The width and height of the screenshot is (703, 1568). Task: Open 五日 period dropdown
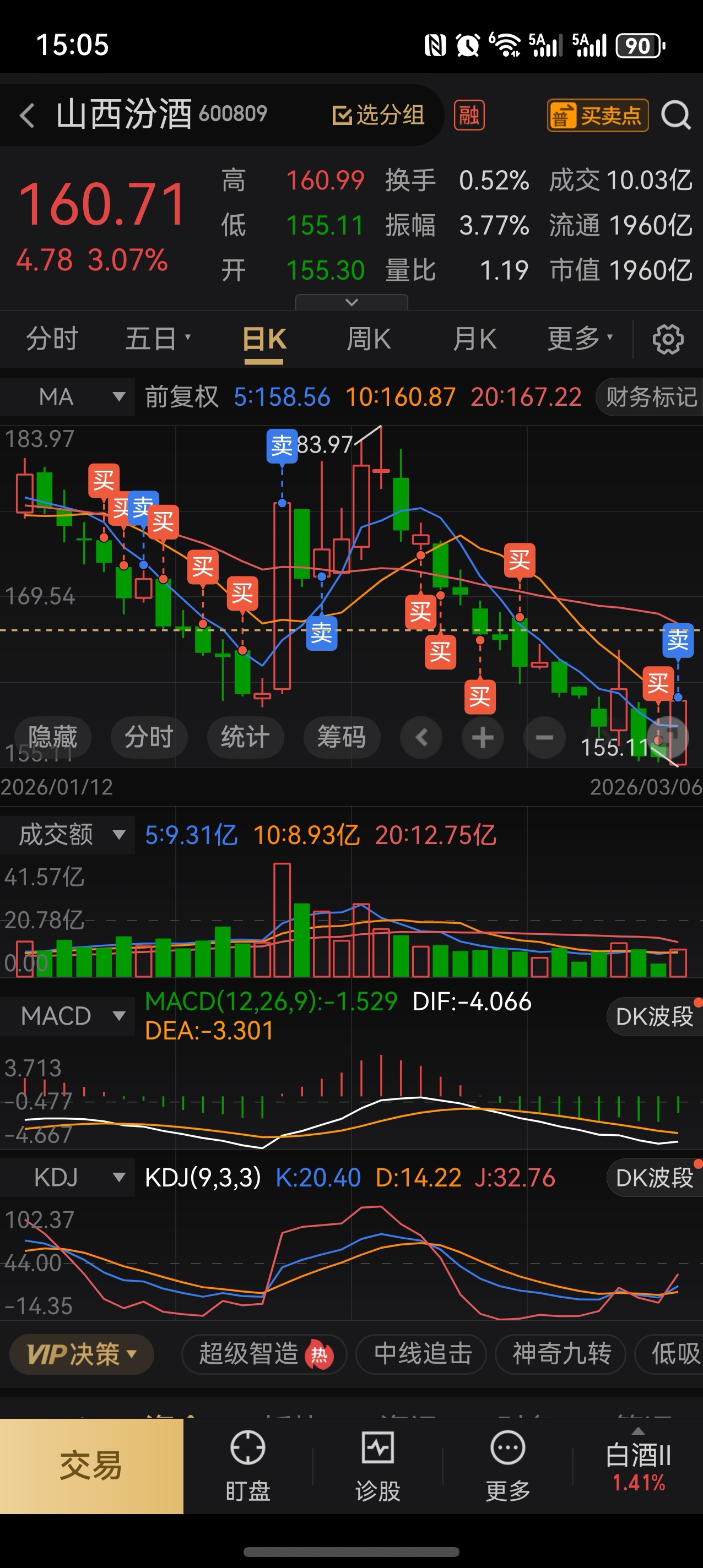(158, 339)
